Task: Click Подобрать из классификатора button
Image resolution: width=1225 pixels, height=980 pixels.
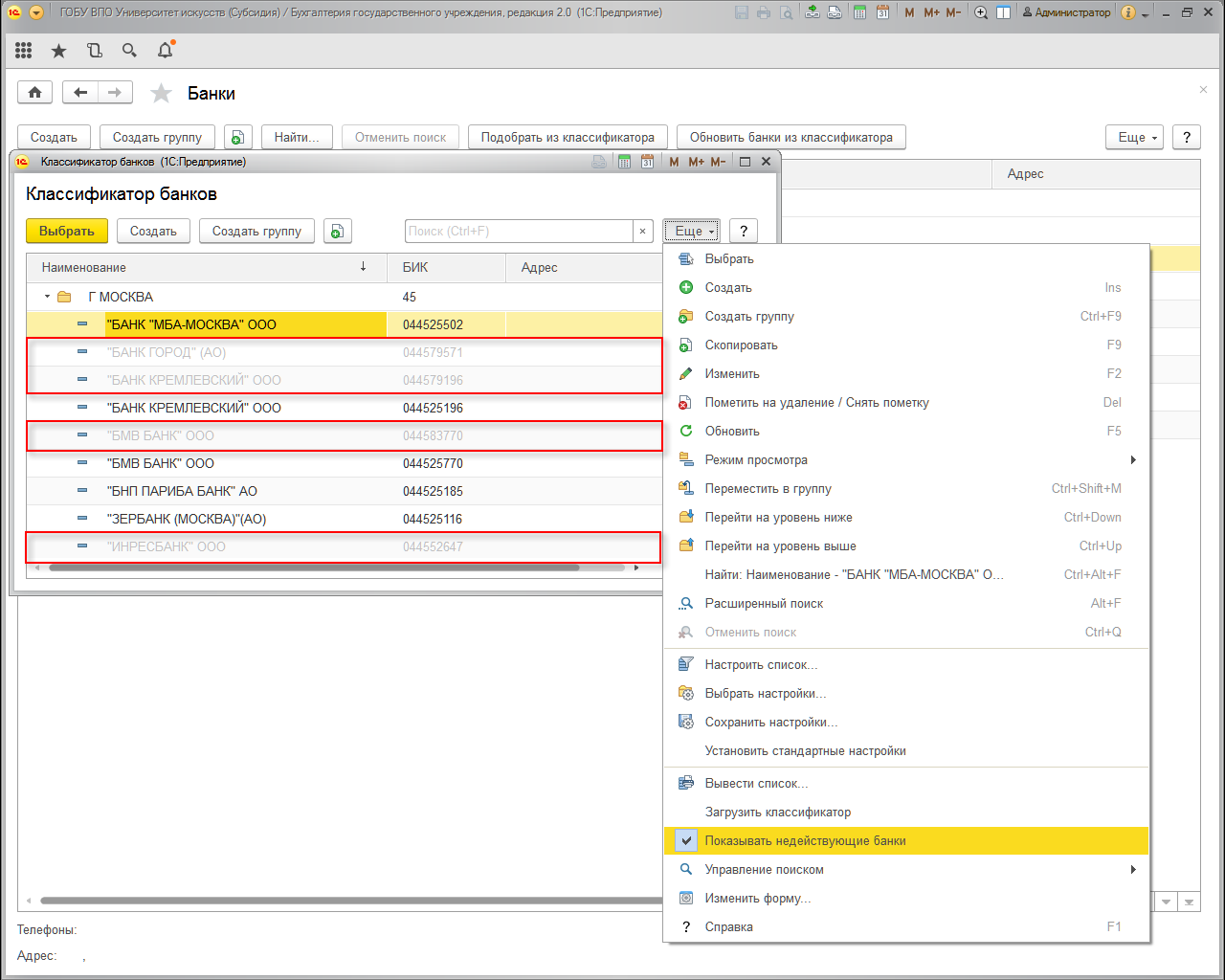Action: pyautogui.click(x=568, y=137)
